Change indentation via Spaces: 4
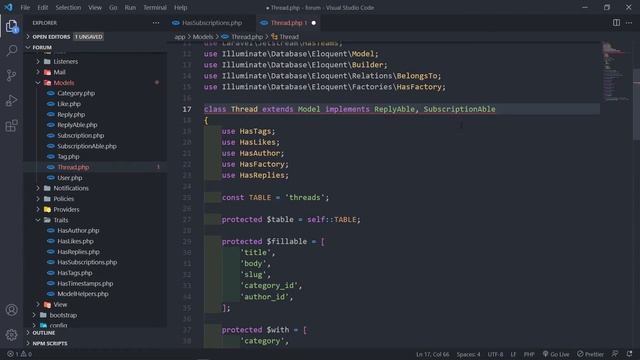 coord(468,354)
